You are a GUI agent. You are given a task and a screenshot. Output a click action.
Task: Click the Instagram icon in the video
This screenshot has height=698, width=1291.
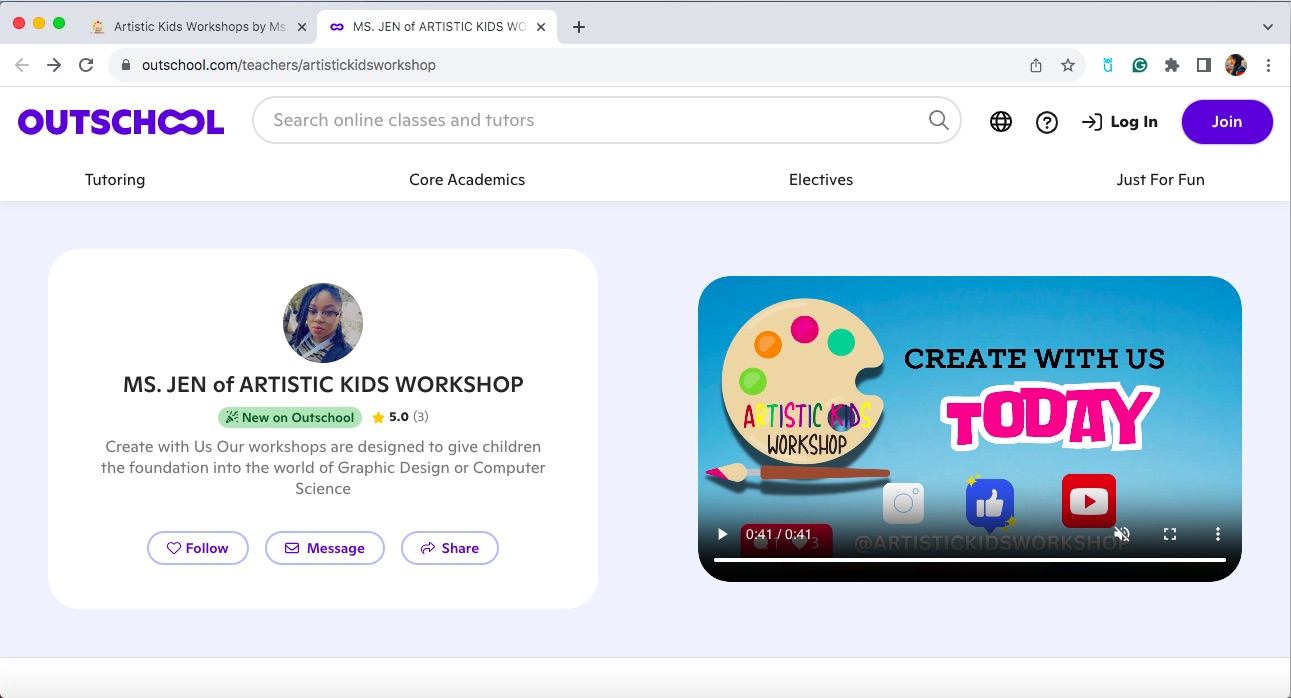903,503
